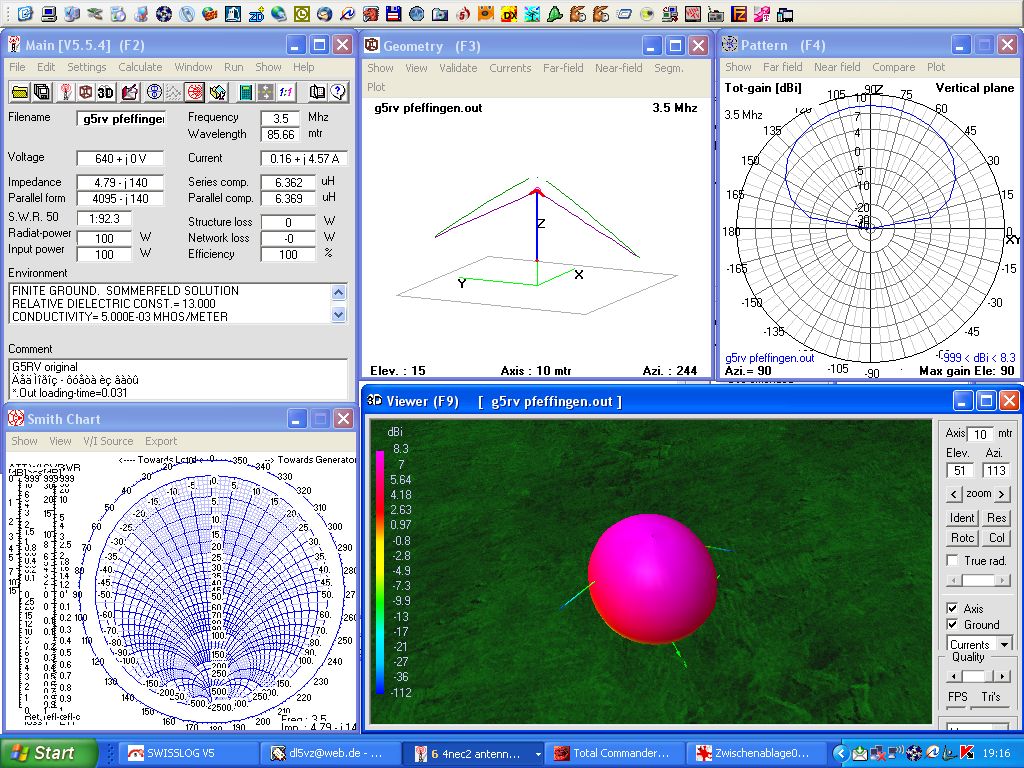
Task: Expand the Currents dropdown in Viewer
Action: (x=1004, y=644)
